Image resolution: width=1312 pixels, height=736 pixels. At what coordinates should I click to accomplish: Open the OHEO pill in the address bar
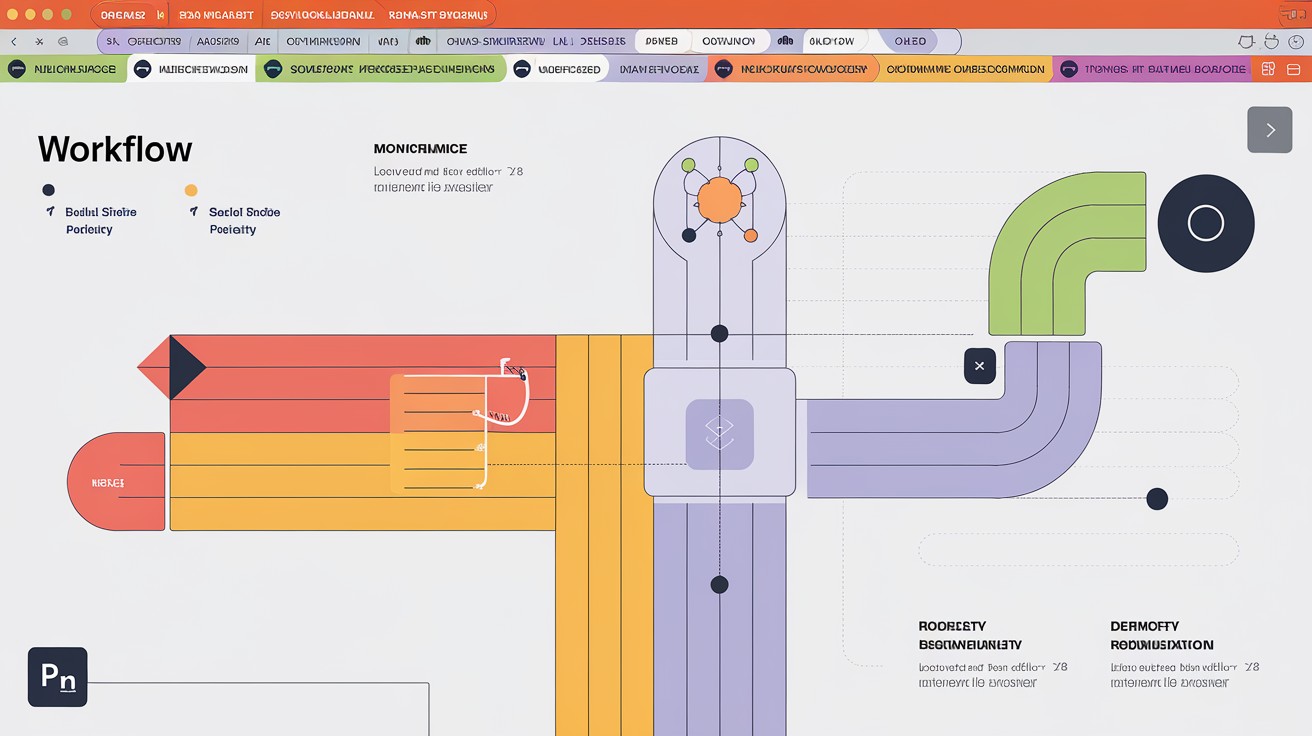point(910,41)
